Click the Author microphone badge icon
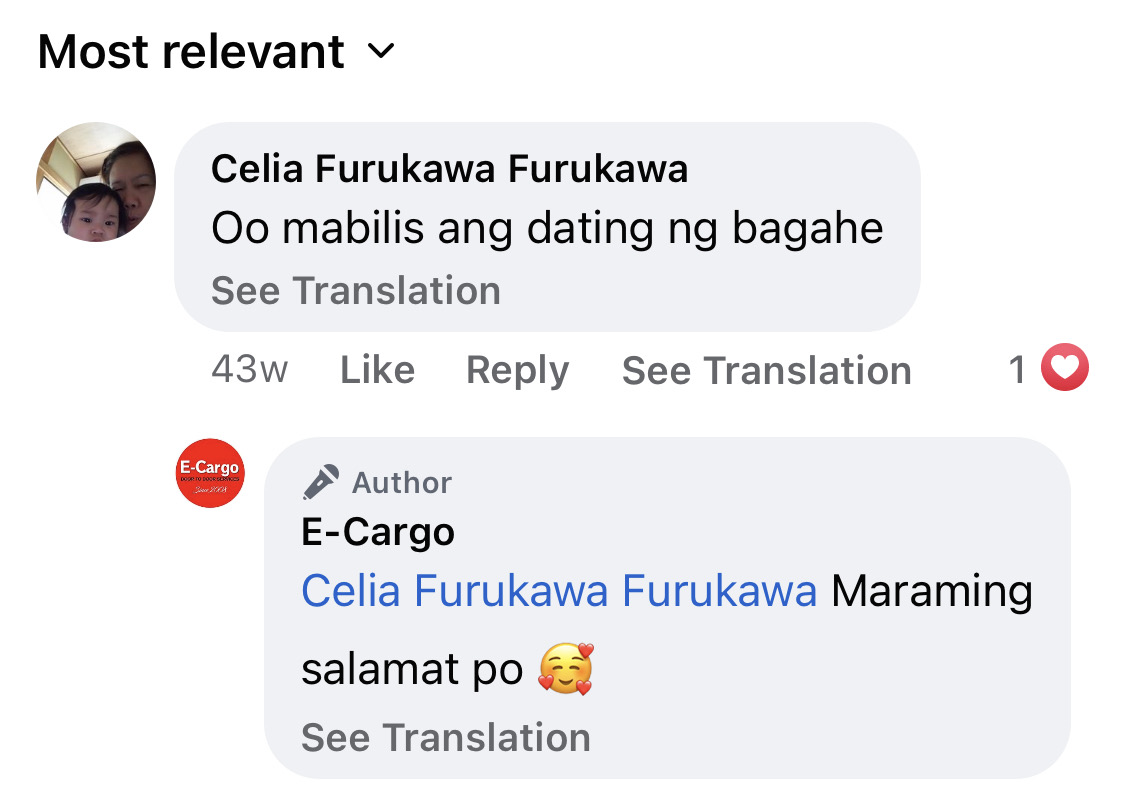The image size is (1125, 792). [321, 482]
